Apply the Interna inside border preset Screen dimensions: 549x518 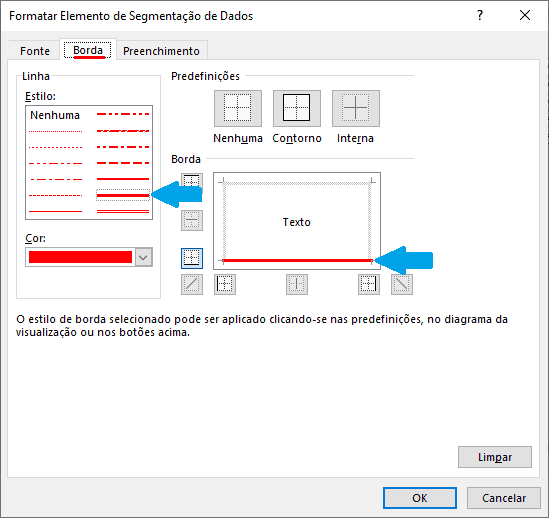coord(356,108)
